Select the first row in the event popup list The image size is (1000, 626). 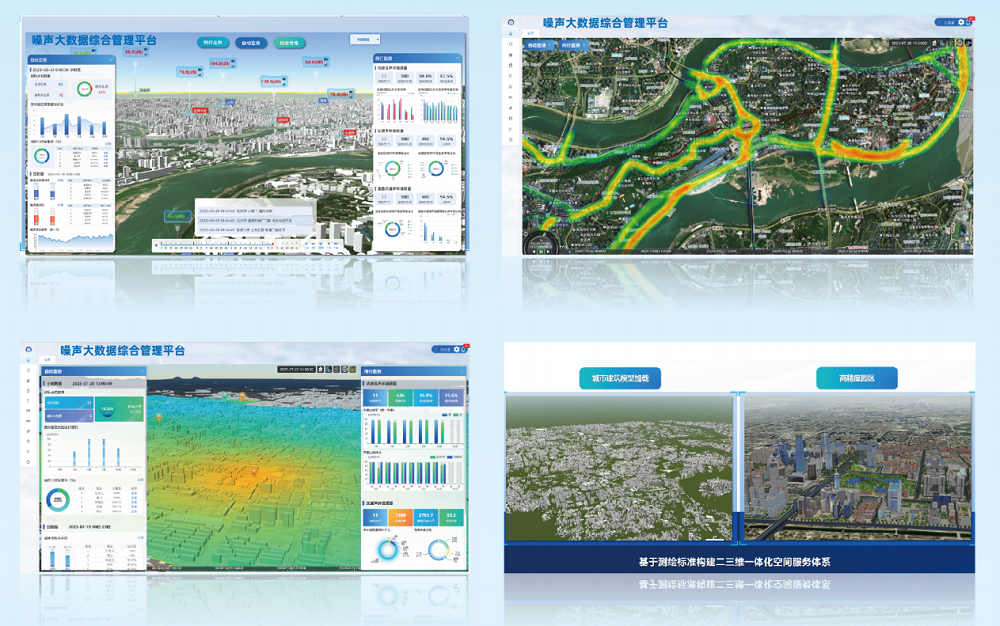(x=247, y=210)
